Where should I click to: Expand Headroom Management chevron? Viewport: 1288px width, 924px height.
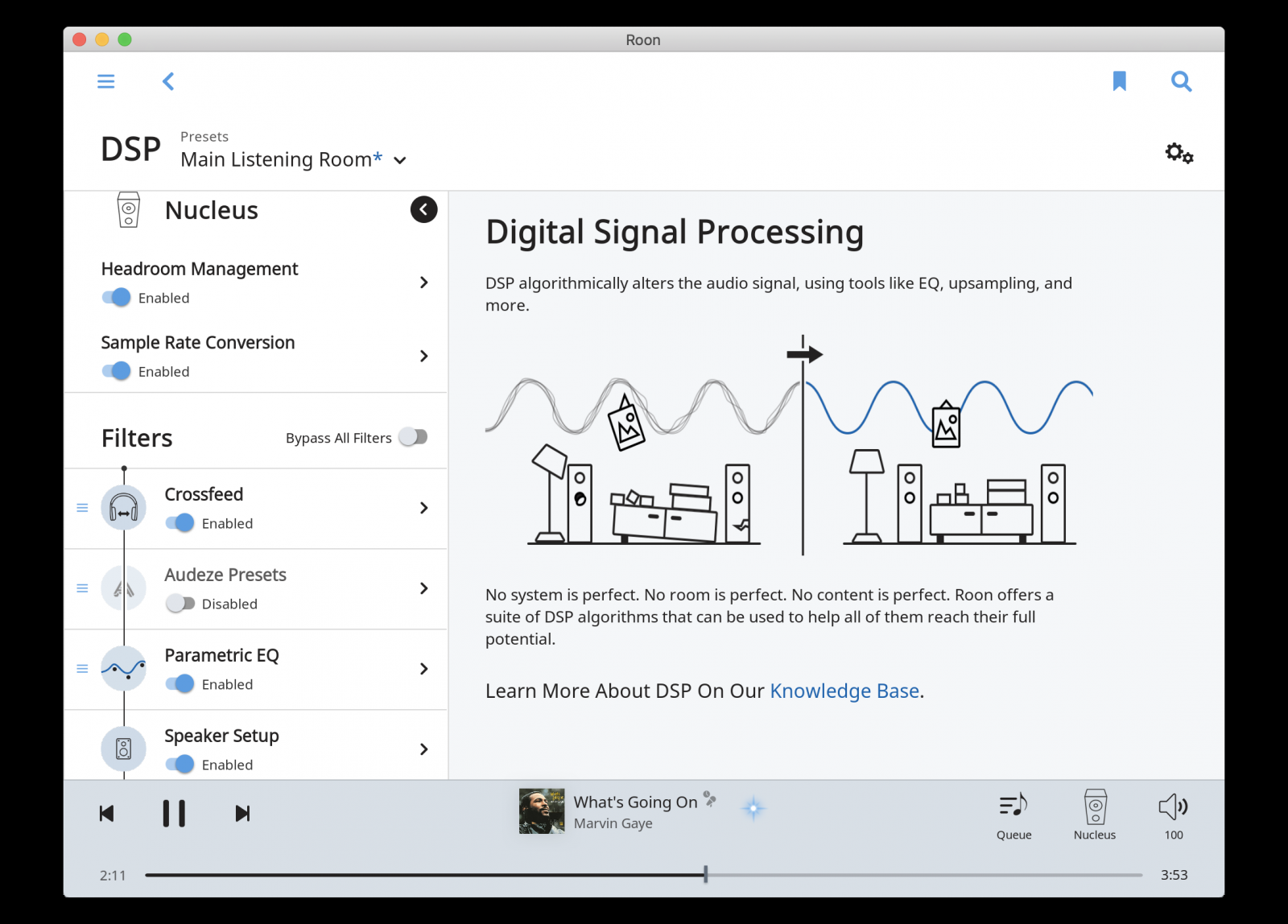point(423,283)
